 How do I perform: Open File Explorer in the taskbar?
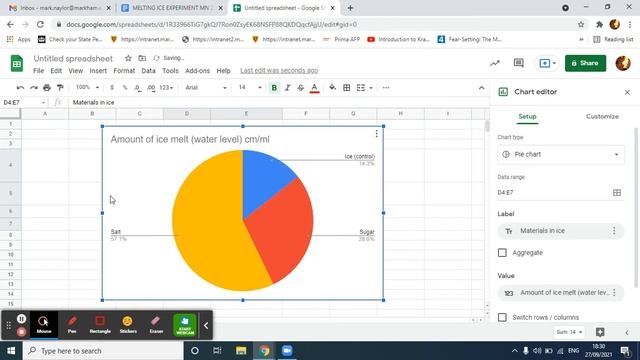(x=241, y=351)
